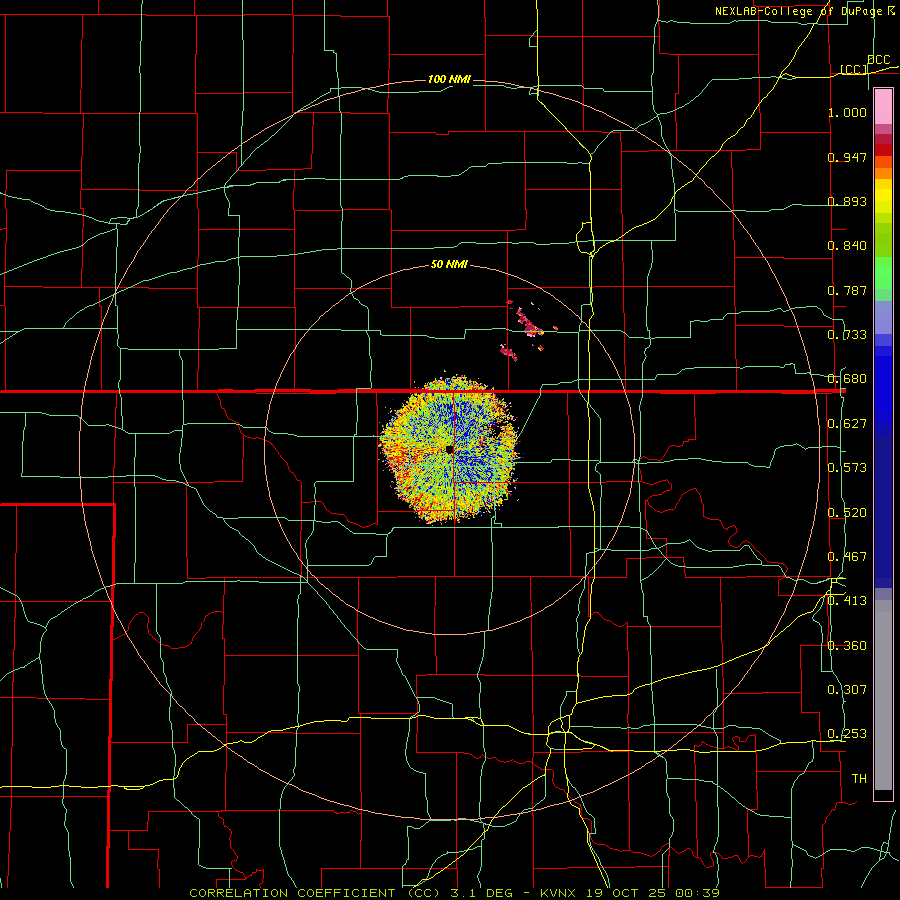
Task: Select the 0.360 scale value
Action: pos(847,646)
